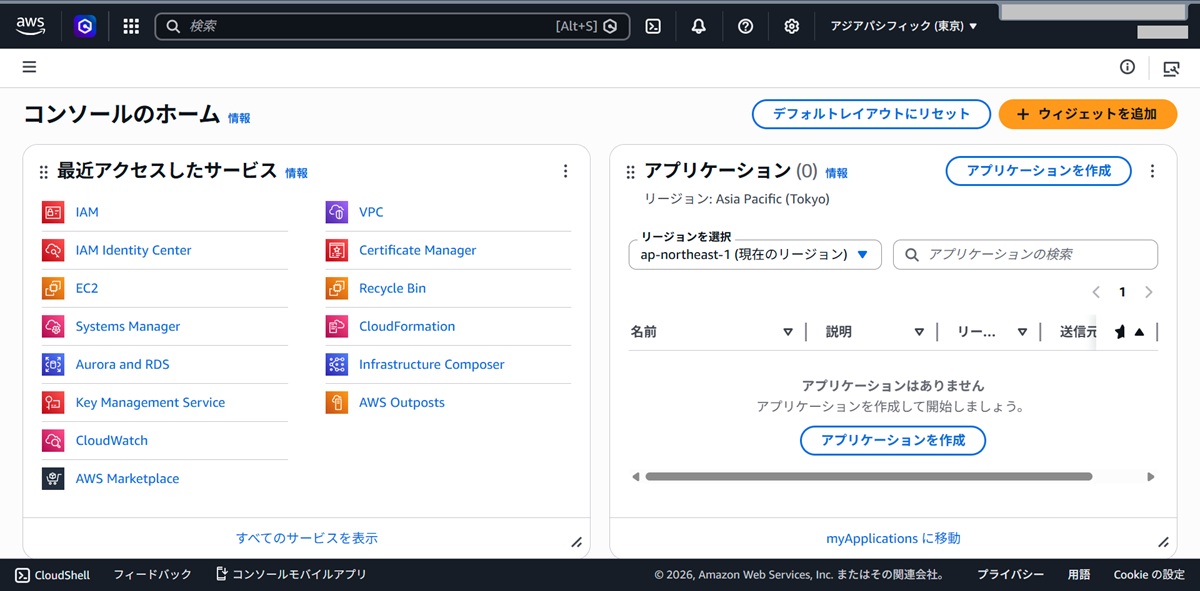Launch CloudShell from the top bar icon
The image size is (1200, 591).
point(652,27)
